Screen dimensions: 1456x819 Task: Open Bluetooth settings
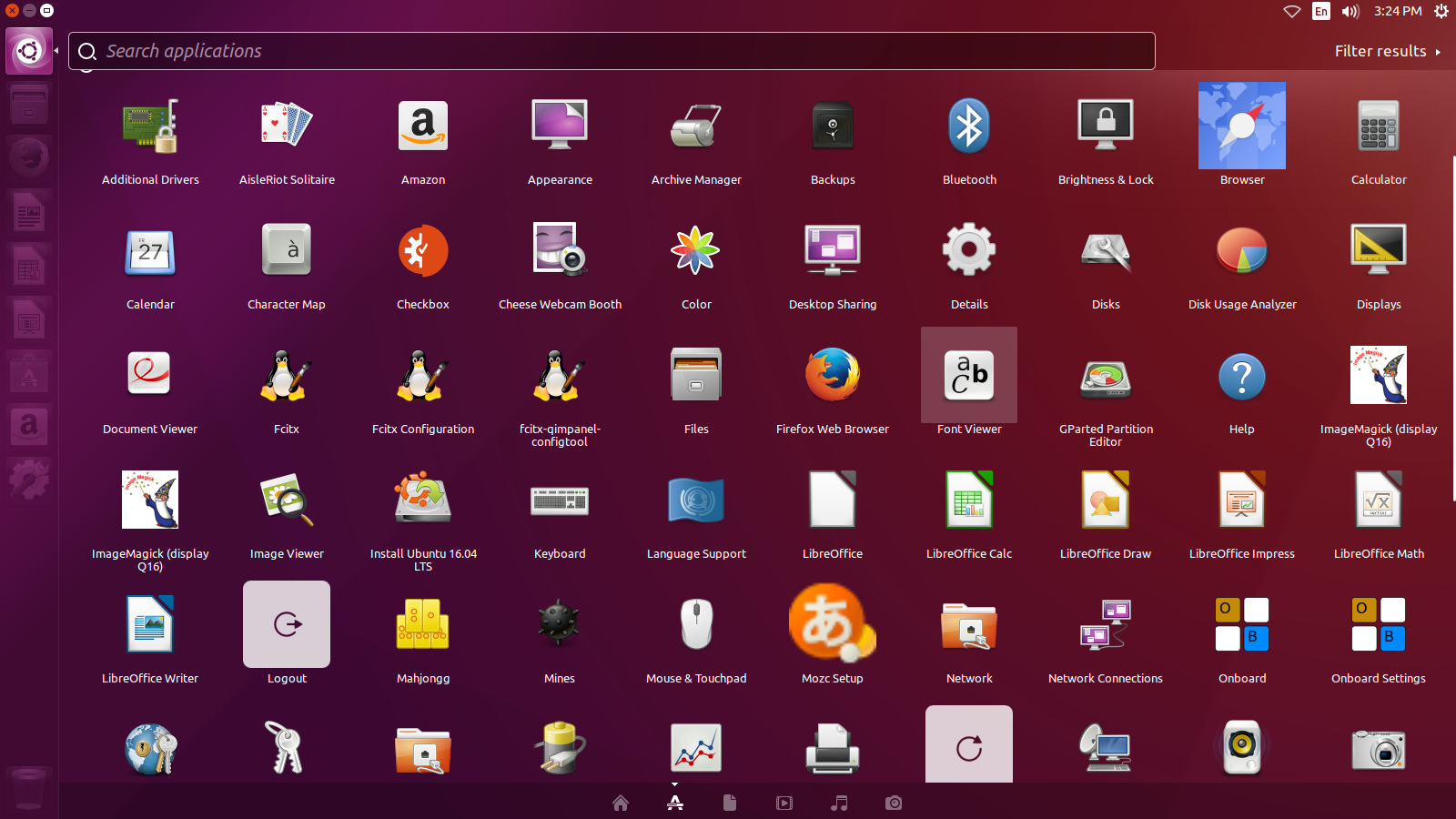click(x=969, y=126)
